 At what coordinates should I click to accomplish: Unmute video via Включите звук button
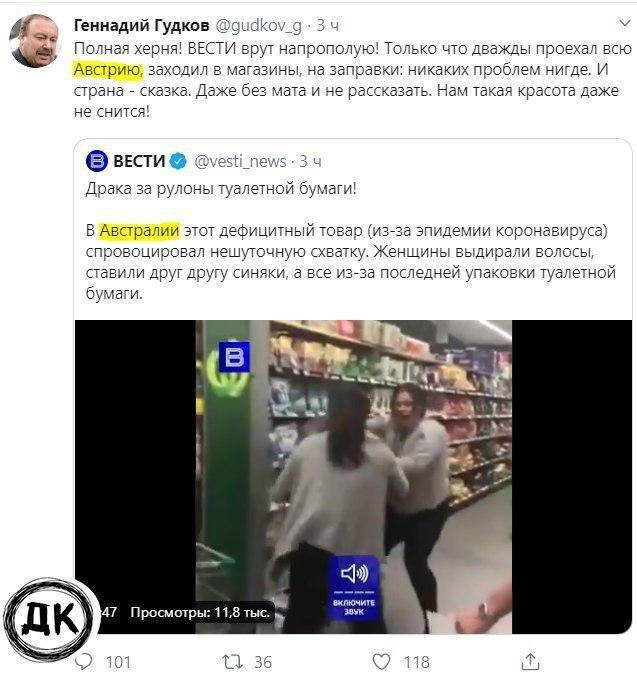pos(354,587)
